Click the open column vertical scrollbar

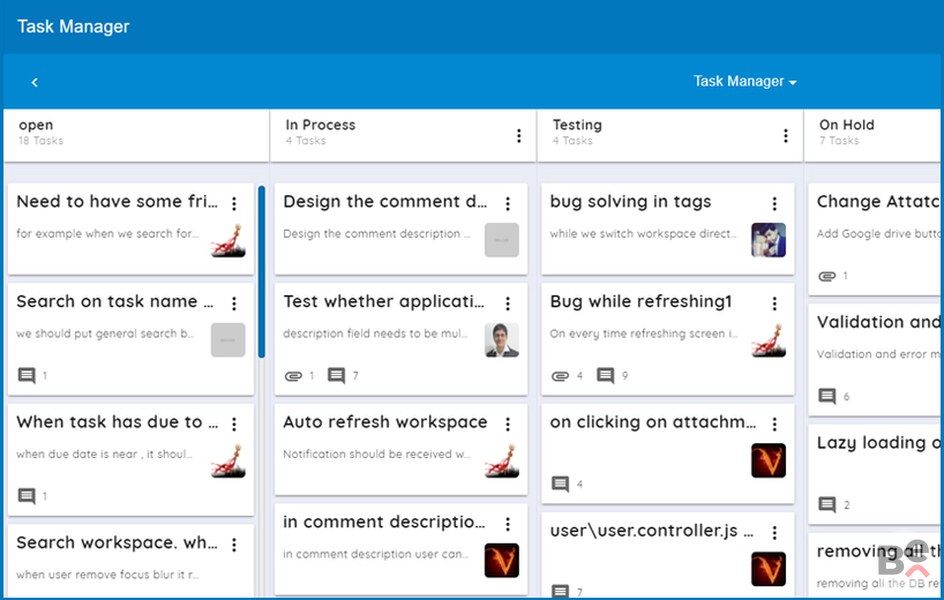(262, 270)
